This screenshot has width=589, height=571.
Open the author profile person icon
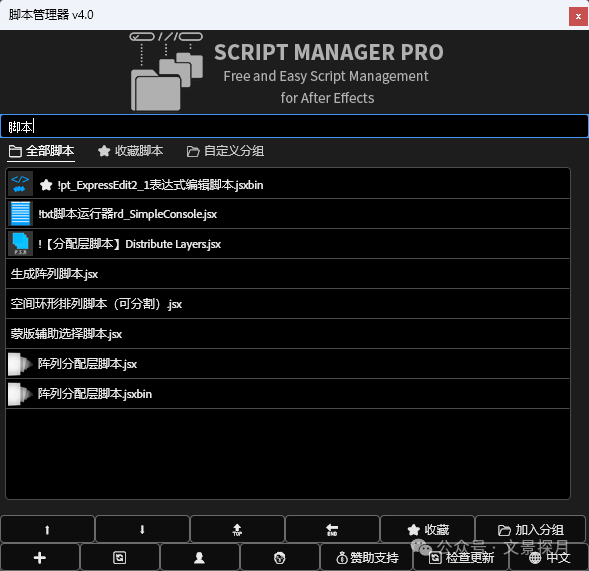(x=199, y=557)
